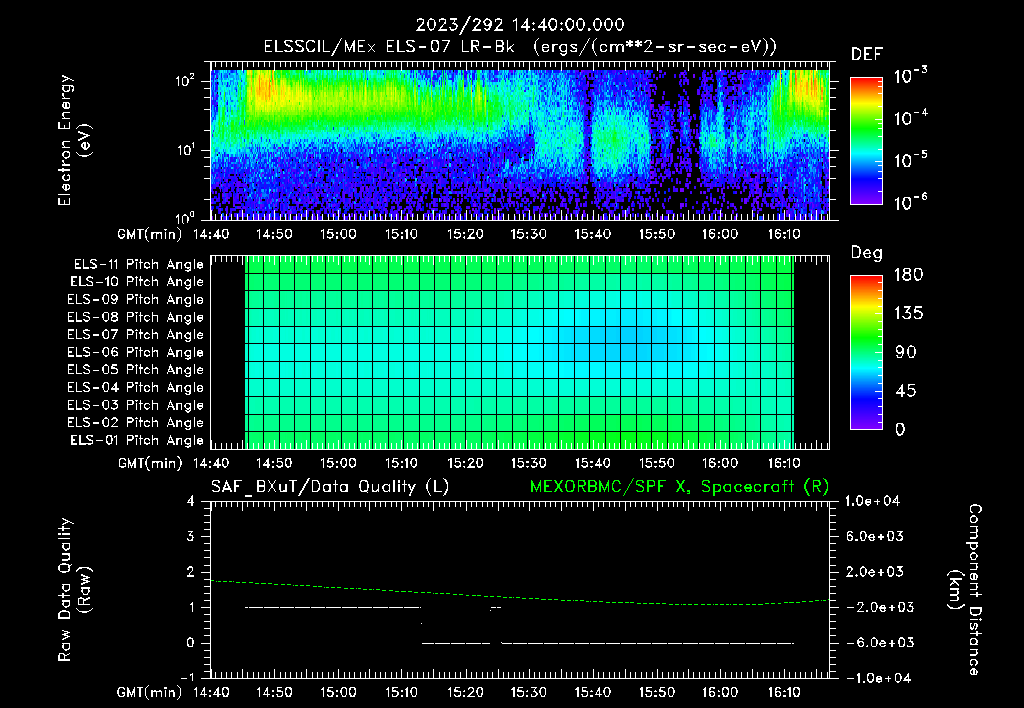Click the 6.0e+03 right axis value
Viewport: 1024px width, 708px height.
pos(875,537)
